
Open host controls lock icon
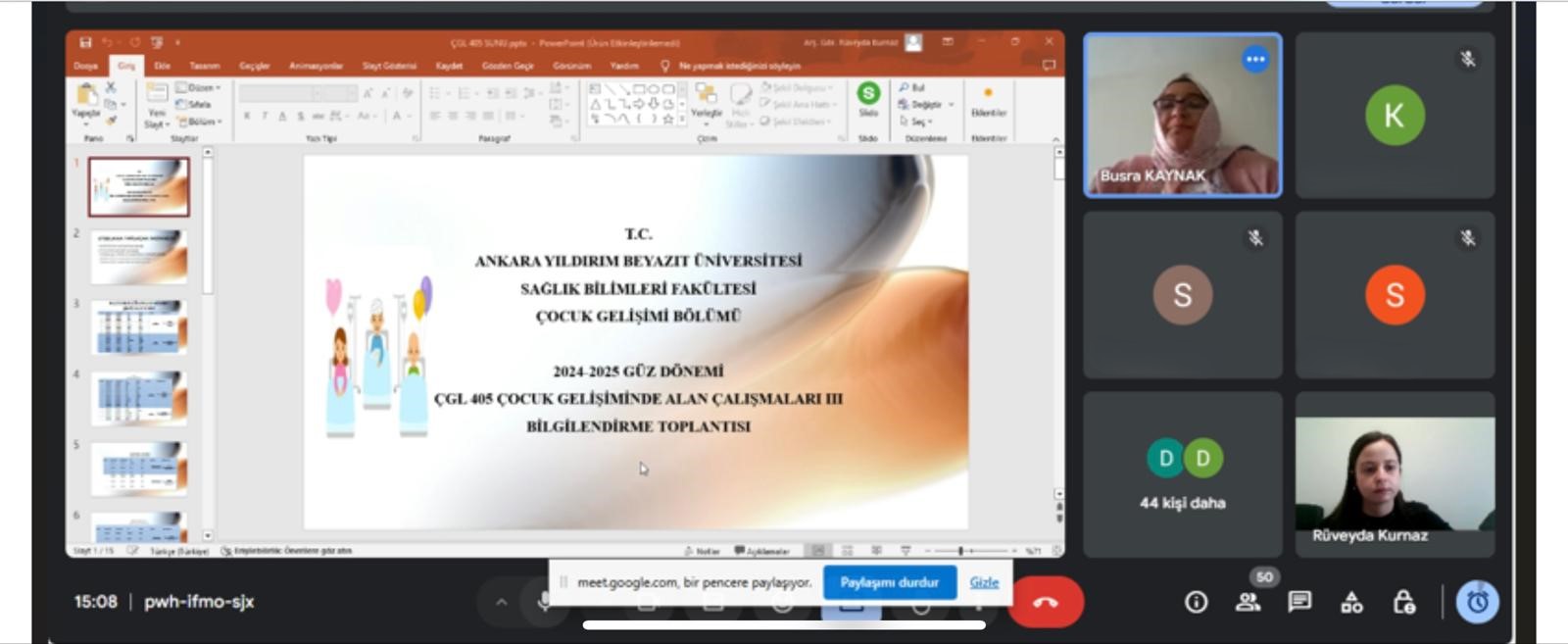click(x=1403, y=602)
